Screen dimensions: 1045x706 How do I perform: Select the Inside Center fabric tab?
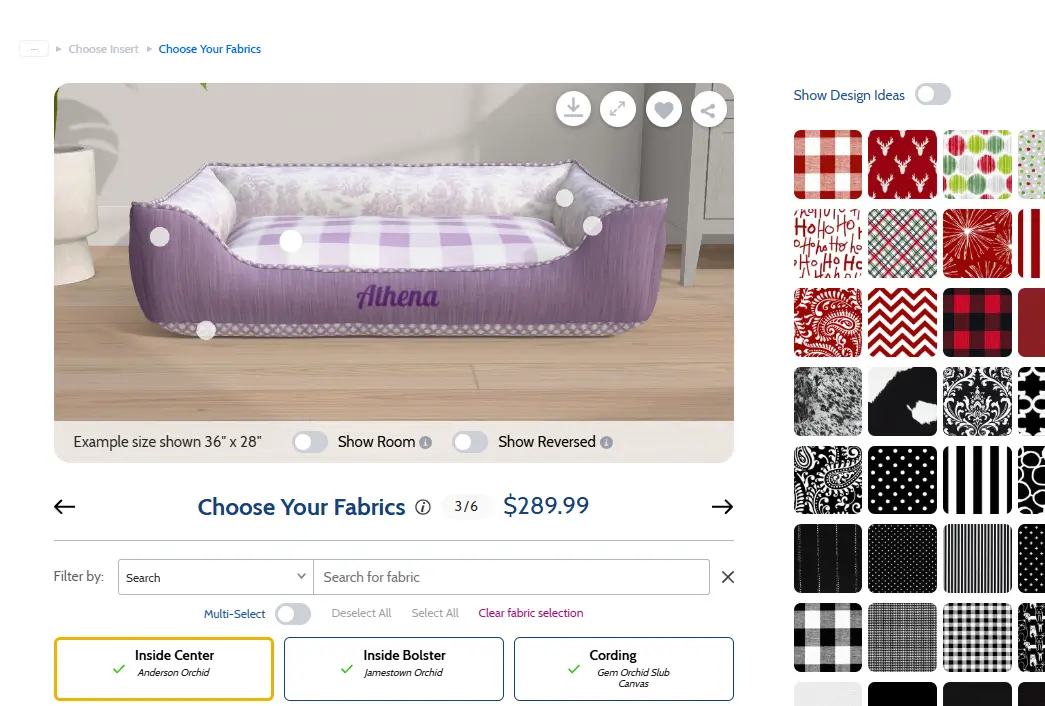coord(164,669)
